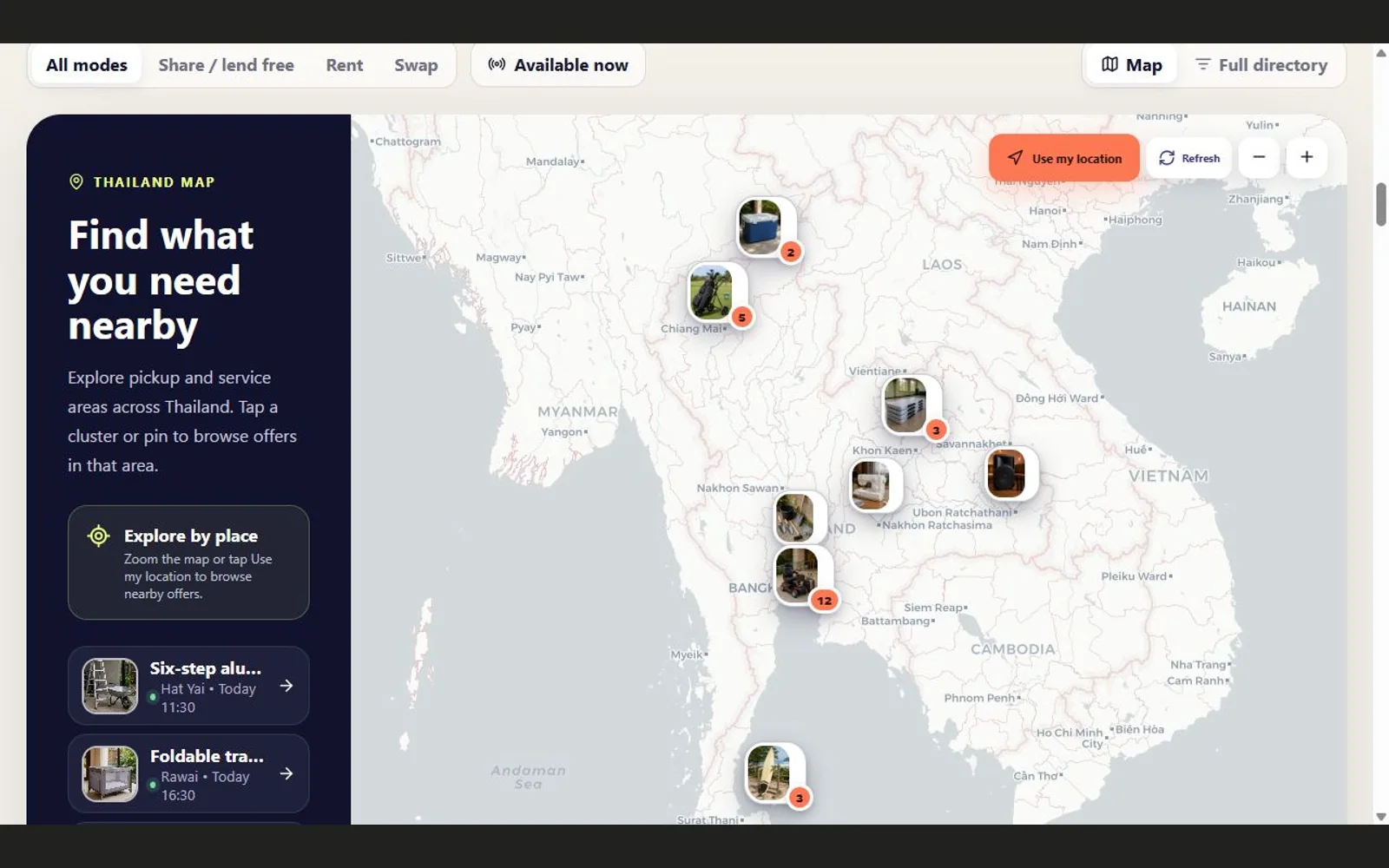This screenshot has width=1389, height=868.
Task: Click the "Find what you need nearby" heading
Action: coord(161,280)
